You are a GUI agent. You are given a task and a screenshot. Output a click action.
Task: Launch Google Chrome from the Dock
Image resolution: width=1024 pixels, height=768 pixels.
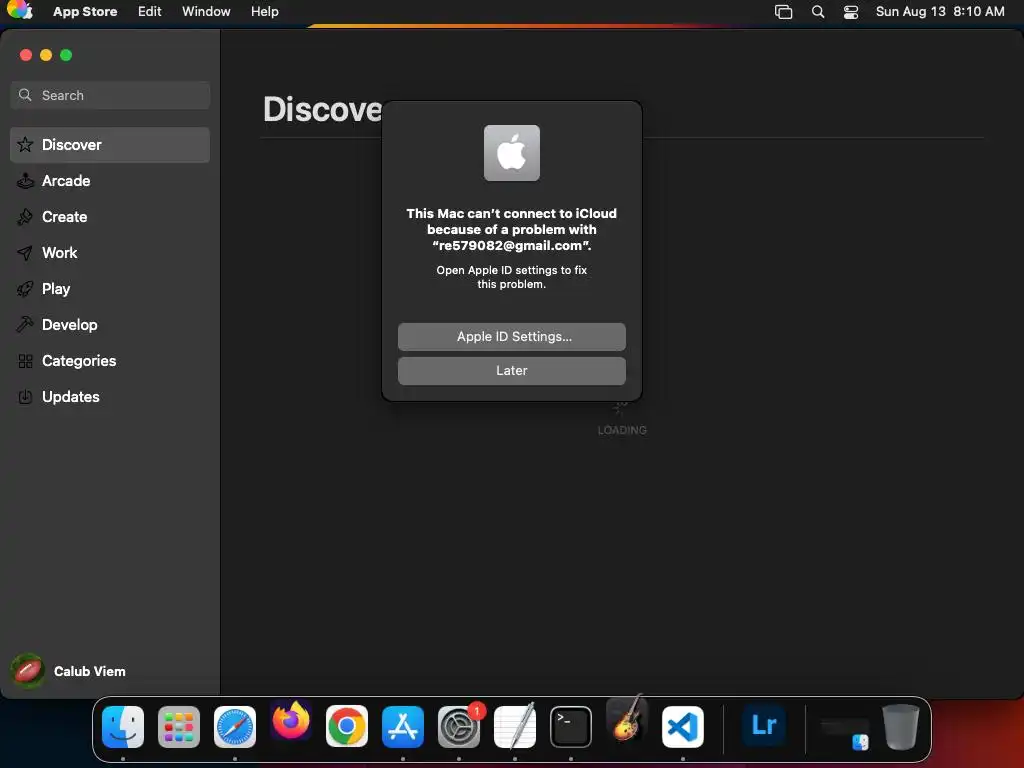347,726
